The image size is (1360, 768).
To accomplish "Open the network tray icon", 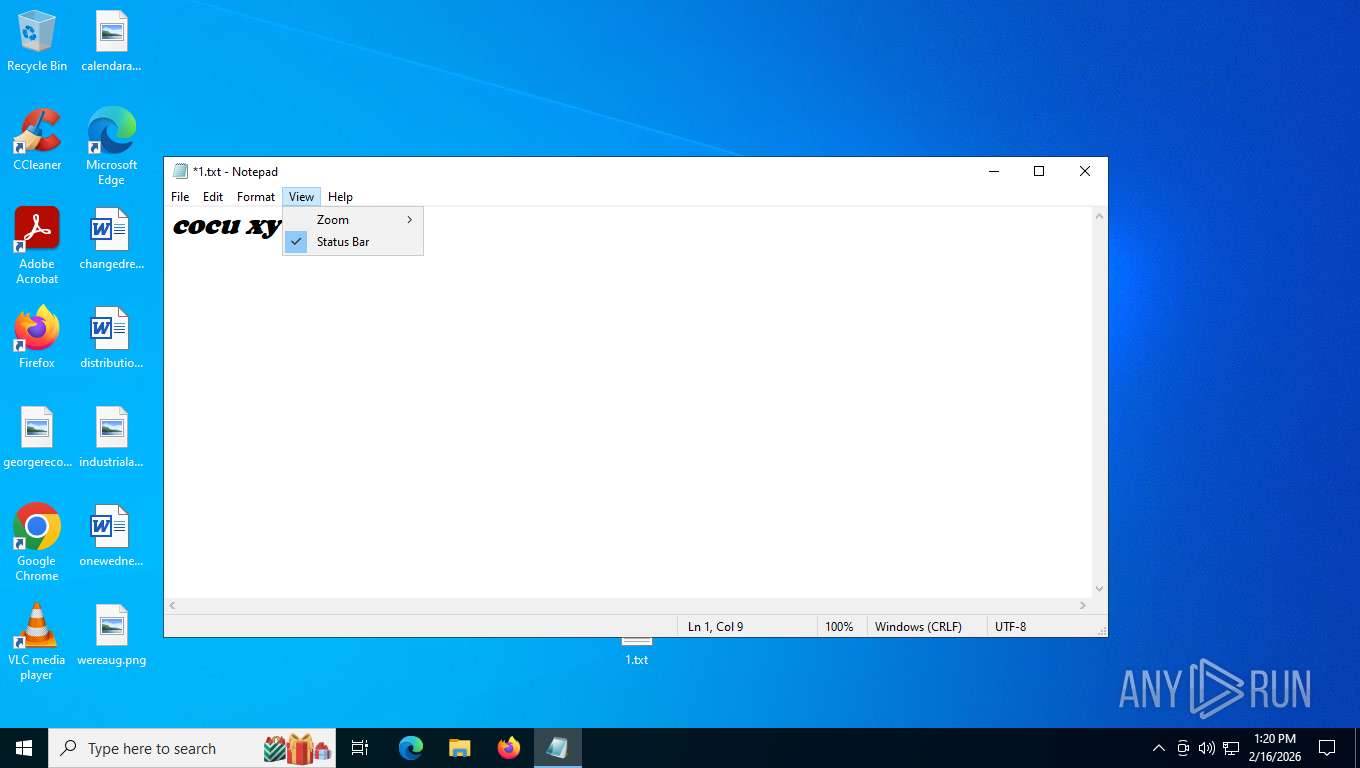I will [1231, 748].
